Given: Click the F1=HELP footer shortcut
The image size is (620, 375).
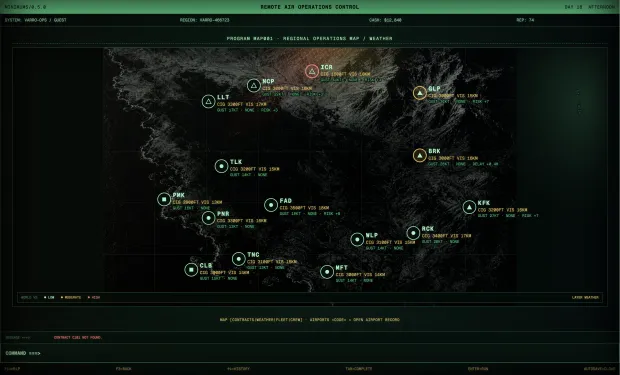Looking at the screenshot, I should point(12,369).
